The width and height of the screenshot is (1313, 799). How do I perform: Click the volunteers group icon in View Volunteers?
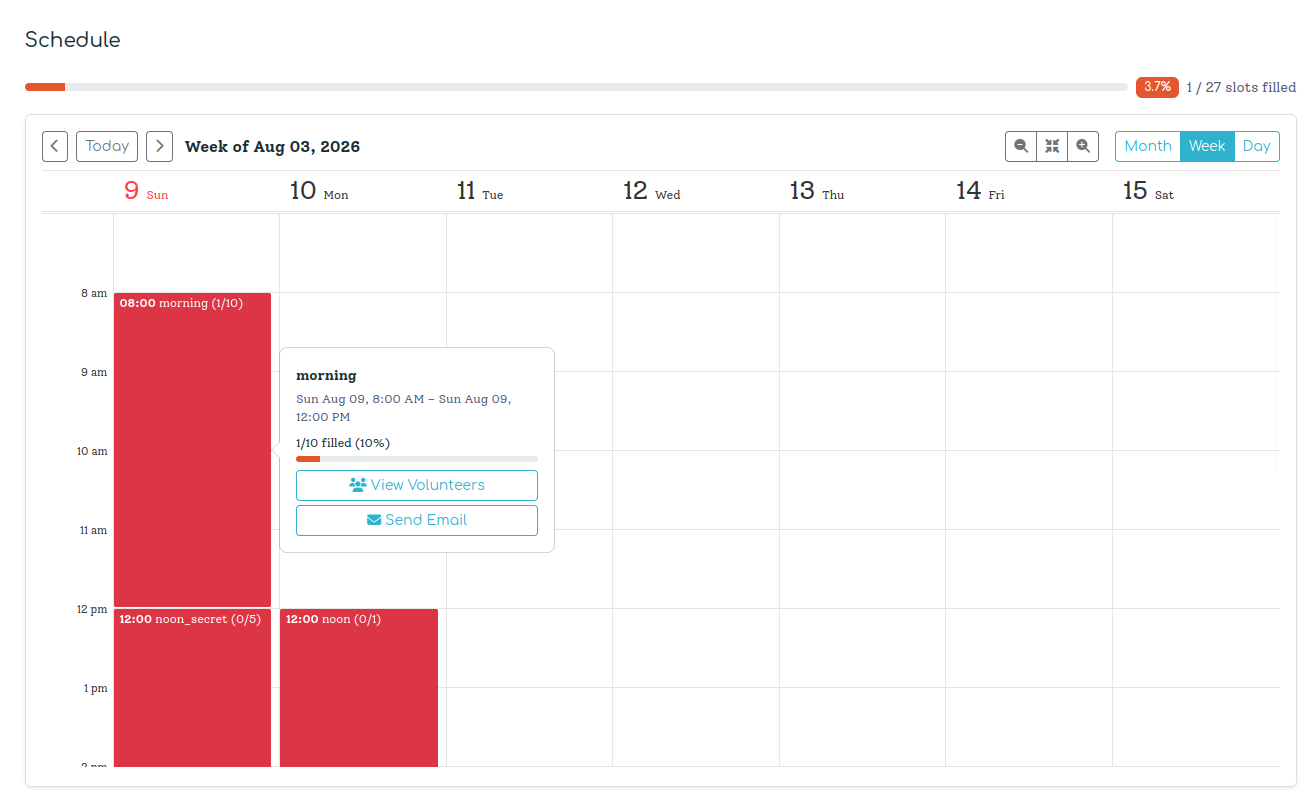tap(357, 485)
